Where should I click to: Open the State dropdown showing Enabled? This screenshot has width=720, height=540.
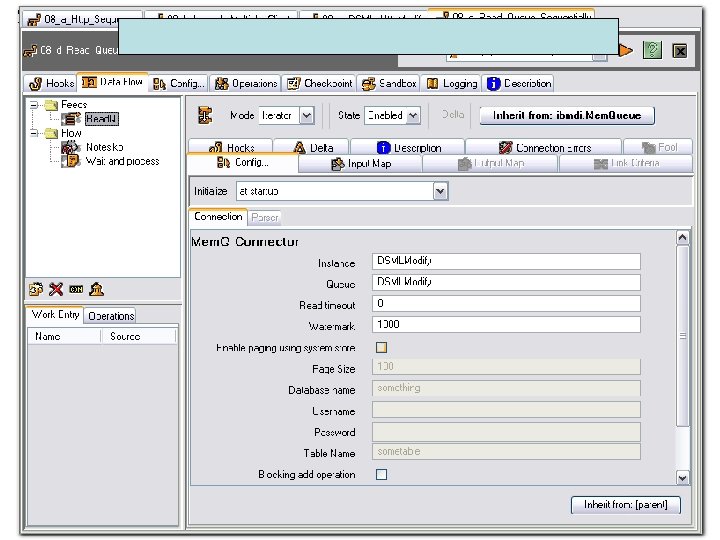tap(413, 115)
